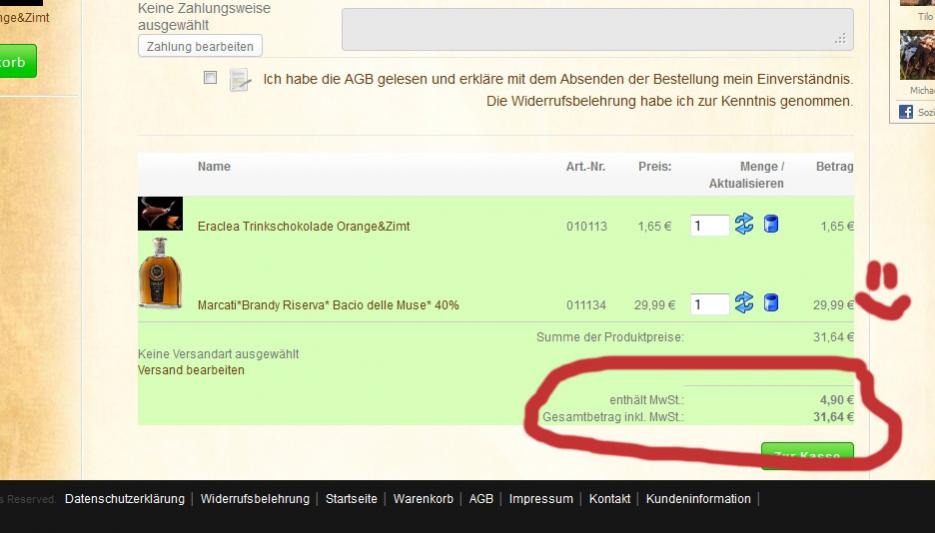
Task: Click the order comment text area
Action: (597, 29)
